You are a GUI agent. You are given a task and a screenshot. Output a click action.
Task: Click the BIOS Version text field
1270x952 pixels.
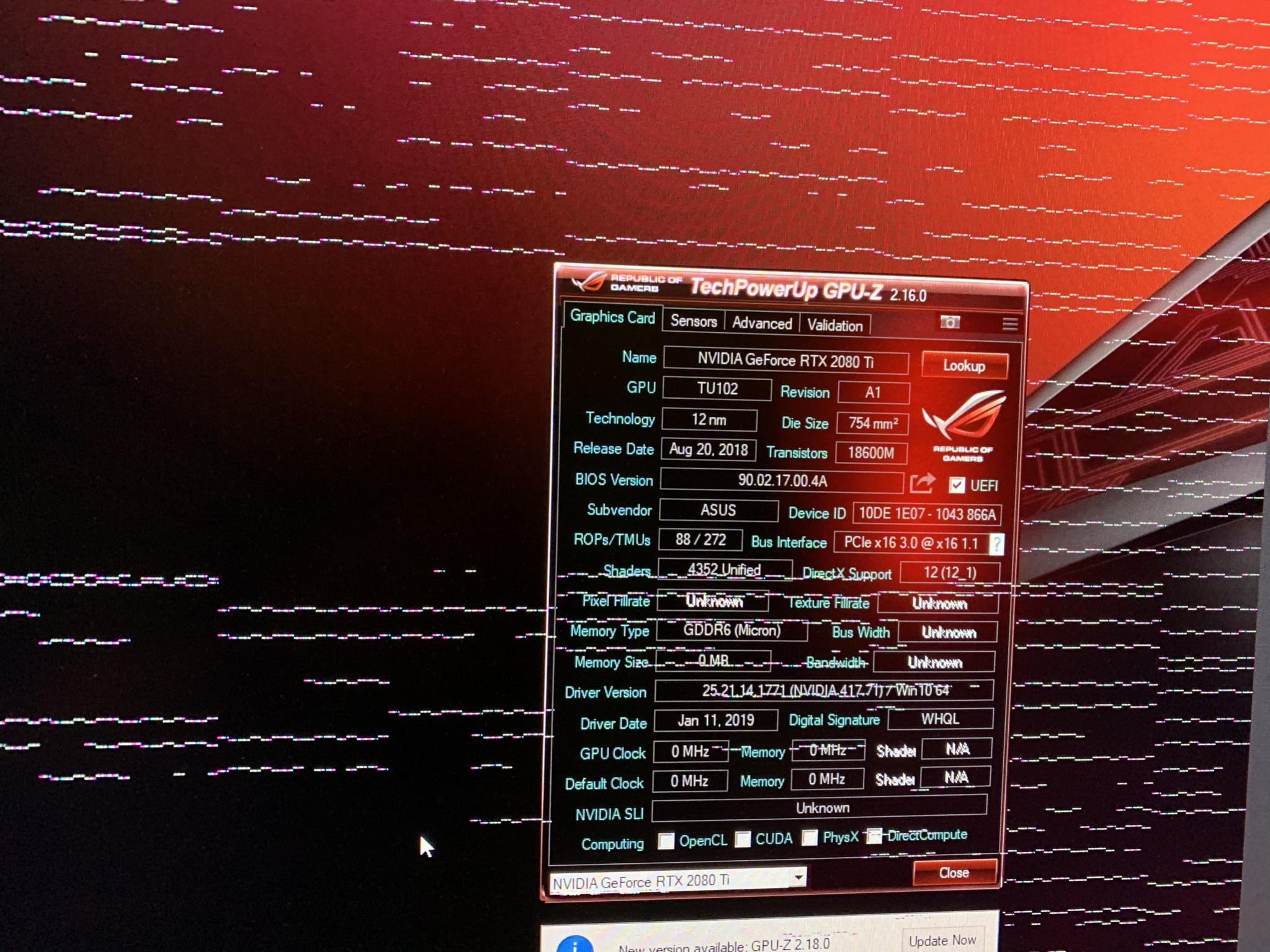782,481
